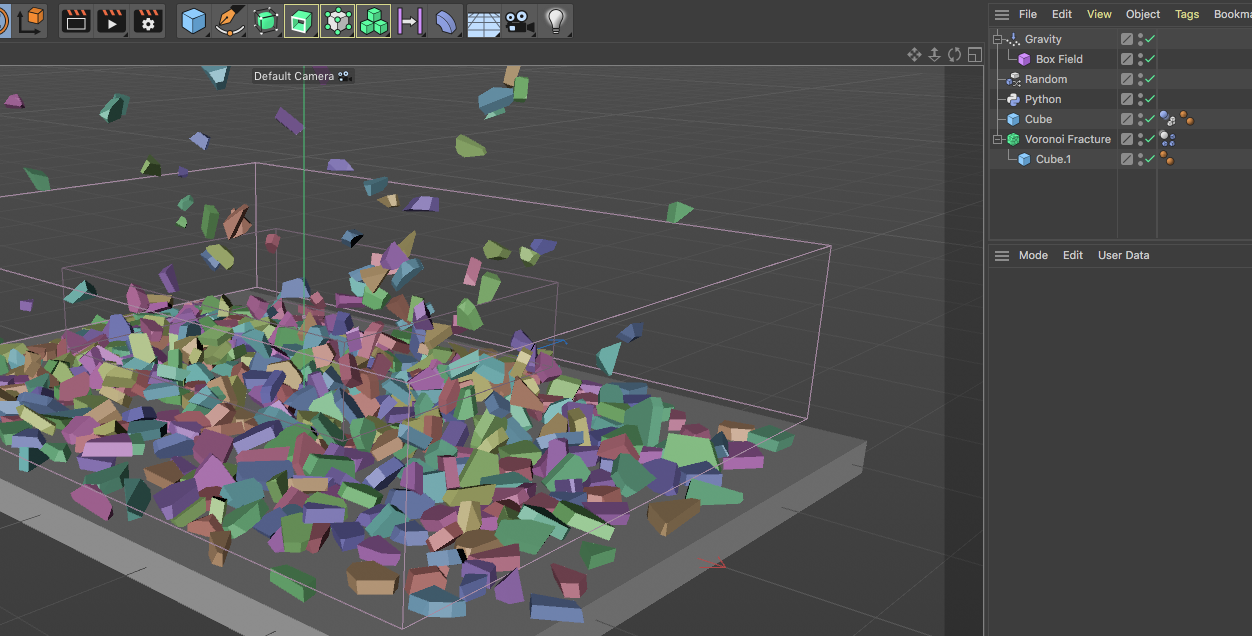Open the Subdivision Surface generator icon

tap(266, 20)
